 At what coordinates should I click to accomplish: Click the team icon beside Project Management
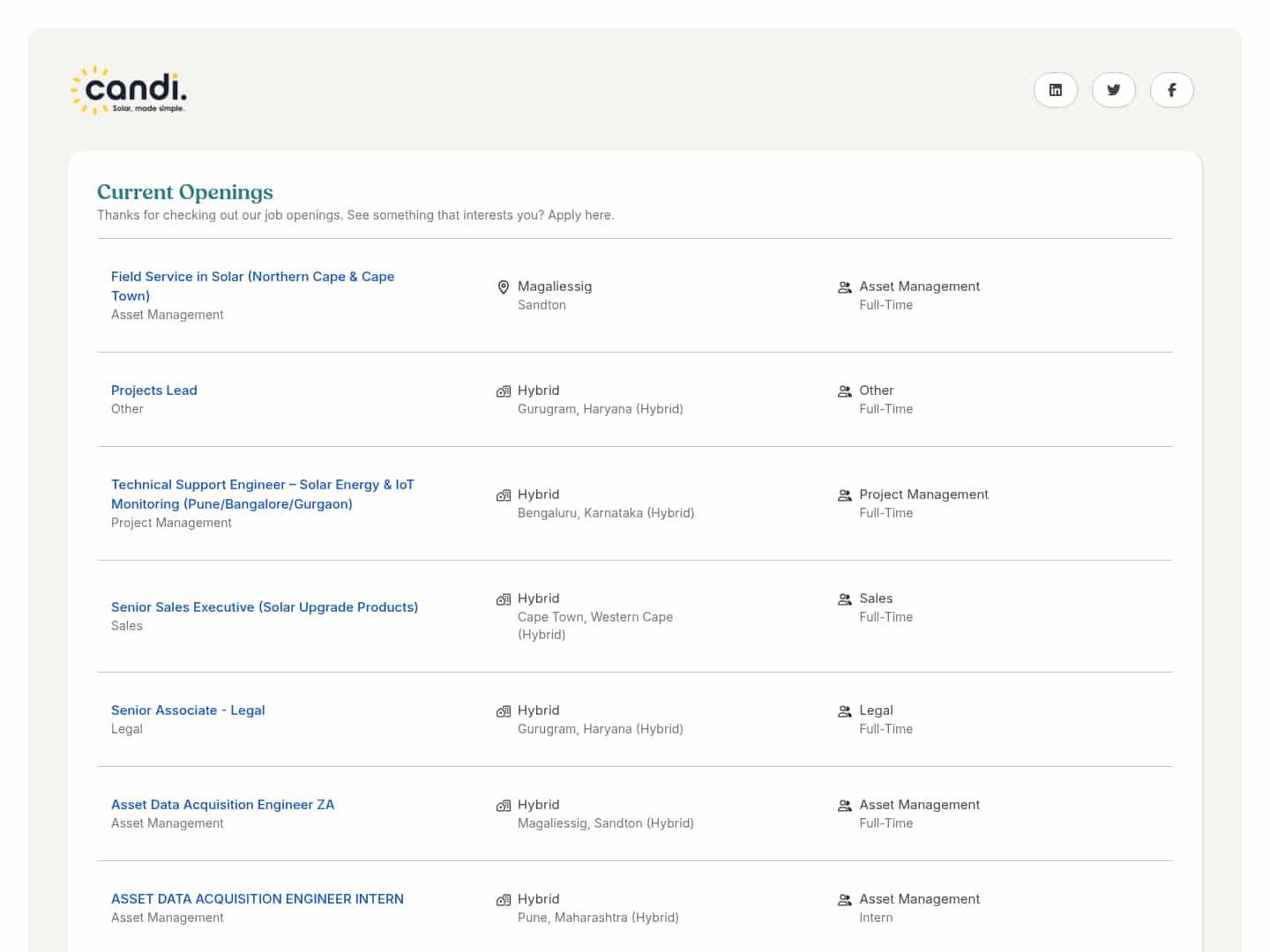(x=845, y=495)
